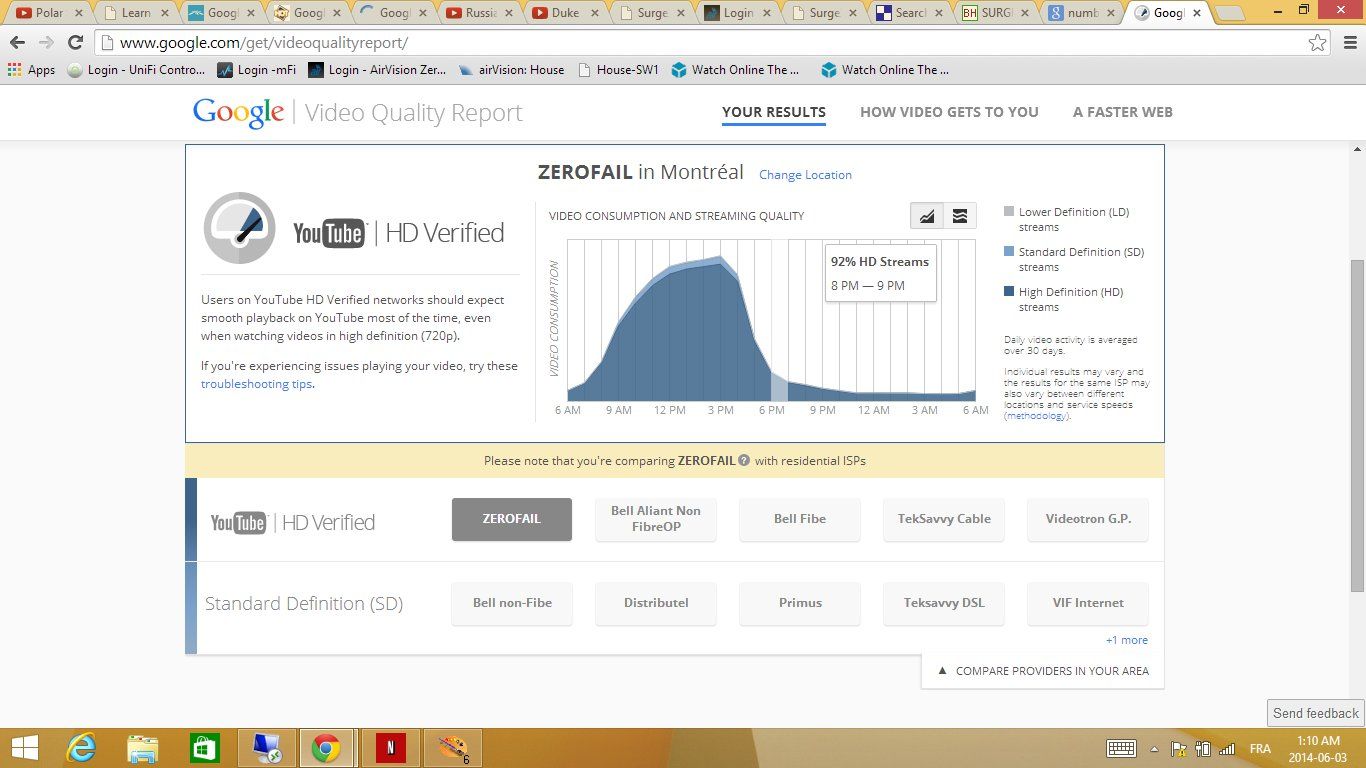This screenshot has height=768, width=1366.
Task: Click the Send feedback button
Action: coord(1315,713)
